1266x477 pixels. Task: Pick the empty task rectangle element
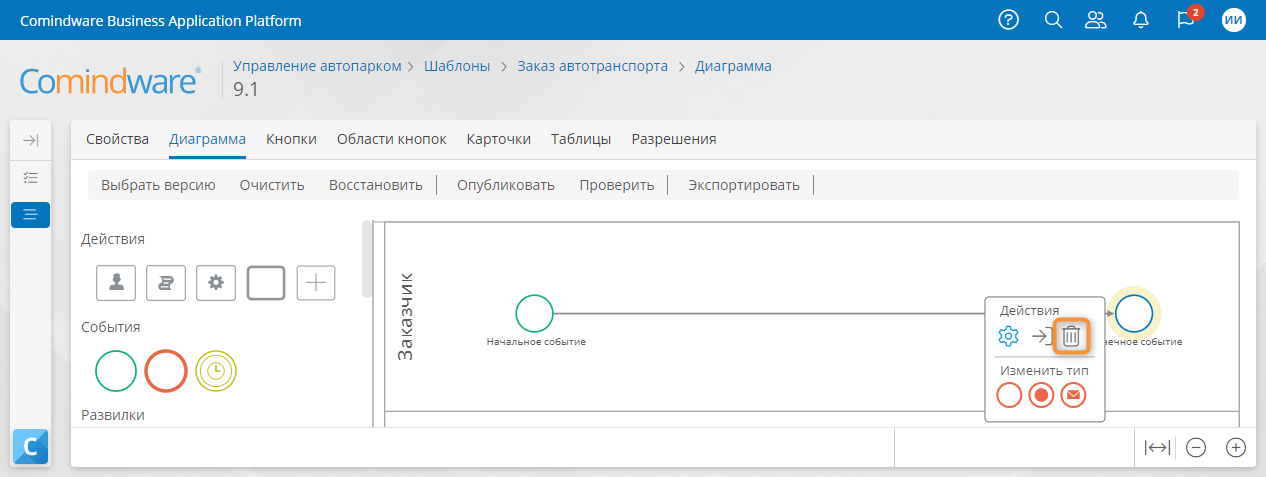pyautogui.click(x=266, y=283)
